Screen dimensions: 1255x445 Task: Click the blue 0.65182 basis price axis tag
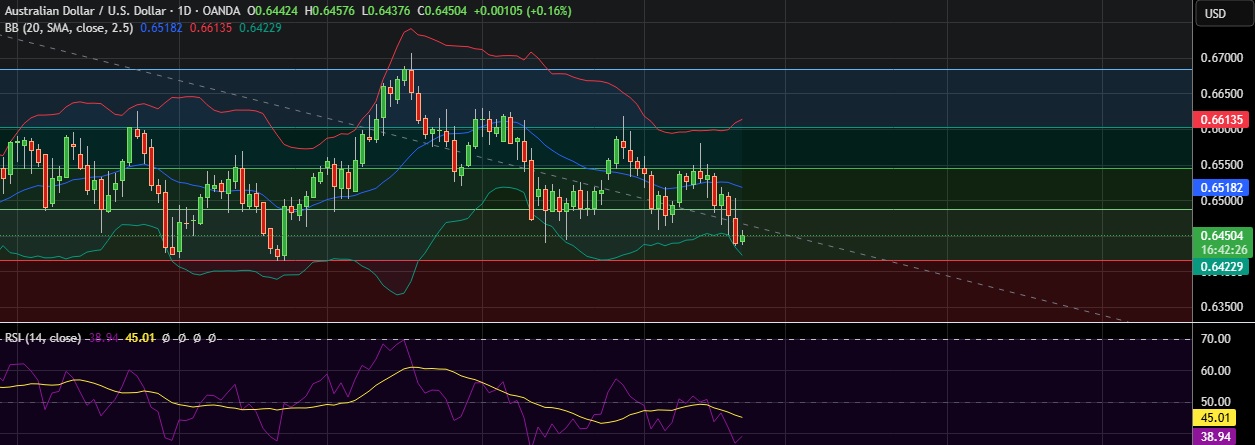(x=1221, y=187)
